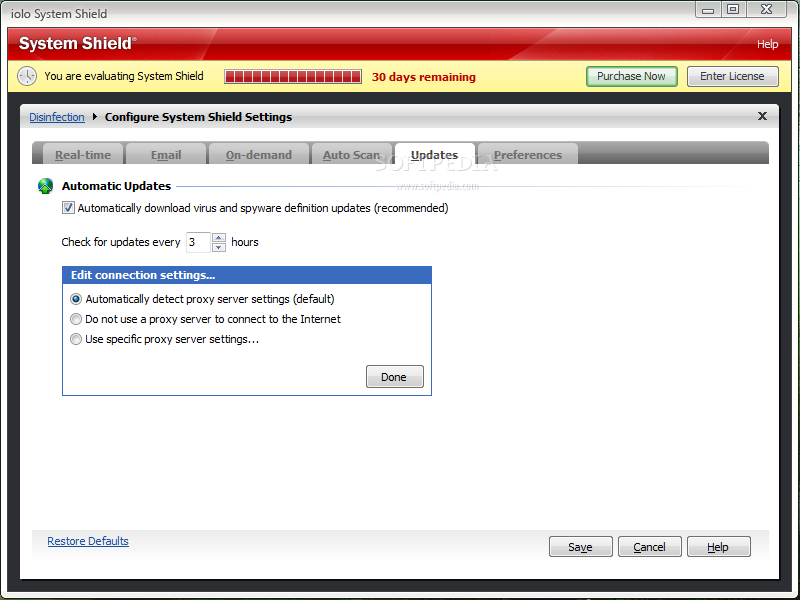The height and width of the screenshot is (600, 800).
Task: Close the iolo System Shield window
Action: click(766, 10)
